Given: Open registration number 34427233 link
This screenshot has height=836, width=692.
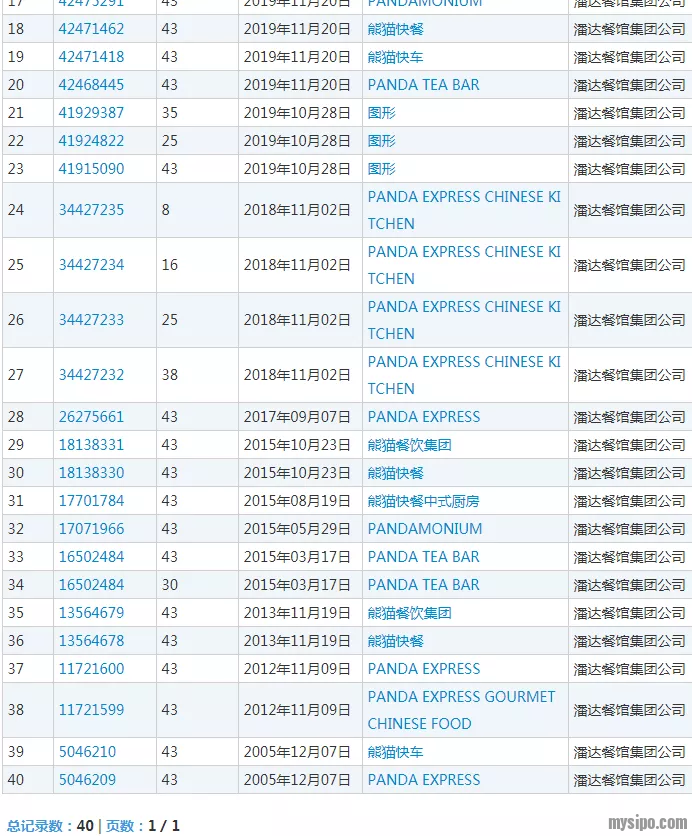Looking at the screenshot, I should [x=91, y=320].
